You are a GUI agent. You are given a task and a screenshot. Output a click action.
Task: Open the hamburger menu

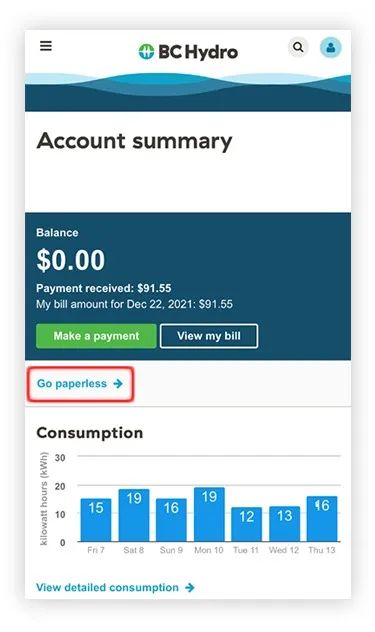coord(46,46)
